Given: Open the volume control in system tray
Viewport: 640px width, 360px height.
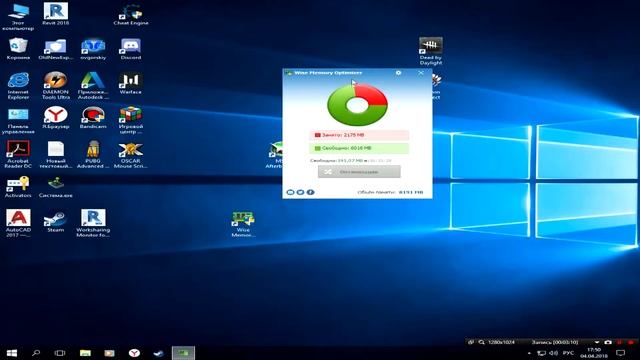Looking at the screenshot, I should point(553,353).
